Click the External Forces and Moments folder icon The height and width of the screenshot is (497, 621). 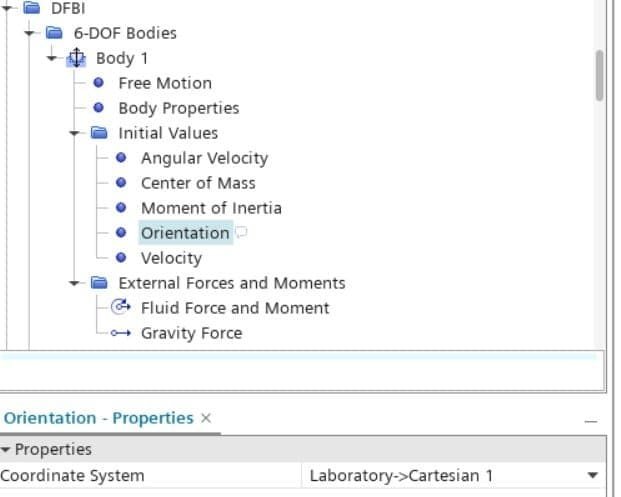pos(99,283)
